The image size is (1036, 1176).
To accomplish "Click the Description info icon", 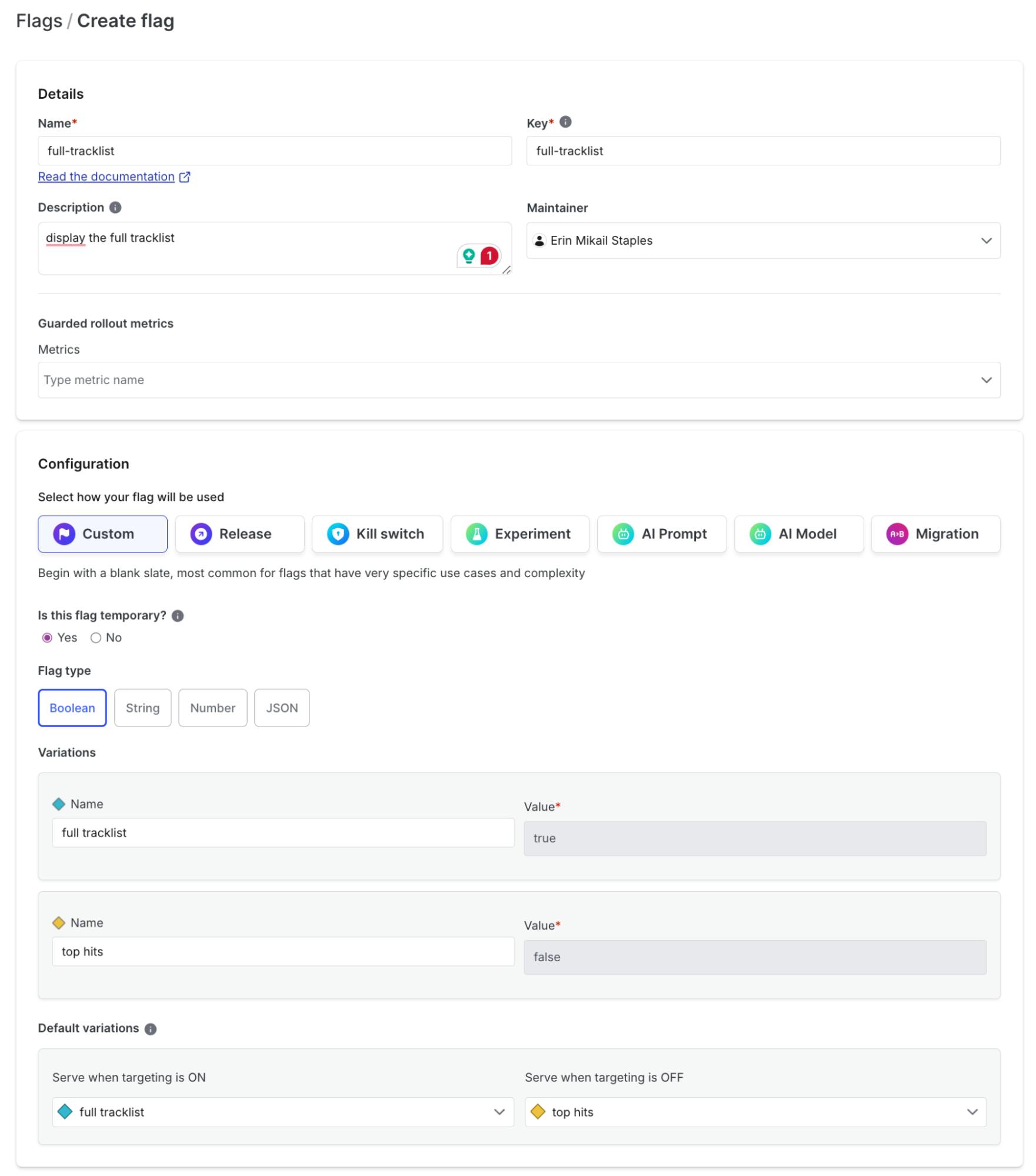I will 115,208.
